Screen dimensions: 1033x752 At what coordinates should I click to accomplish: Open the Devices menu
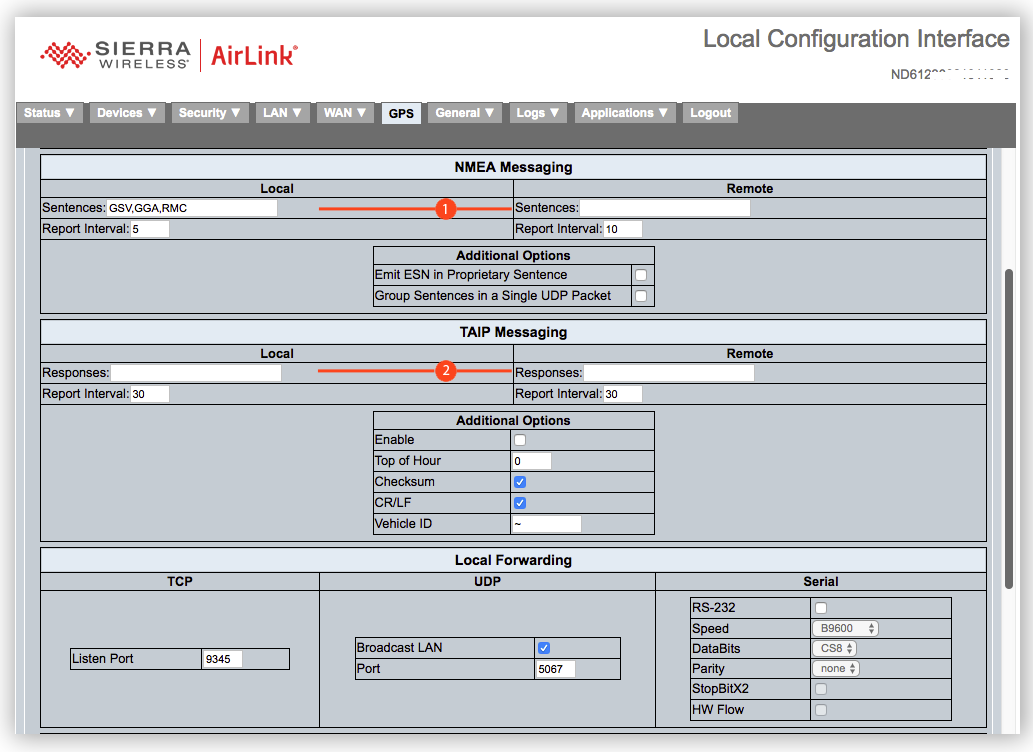tap(126, 113)
